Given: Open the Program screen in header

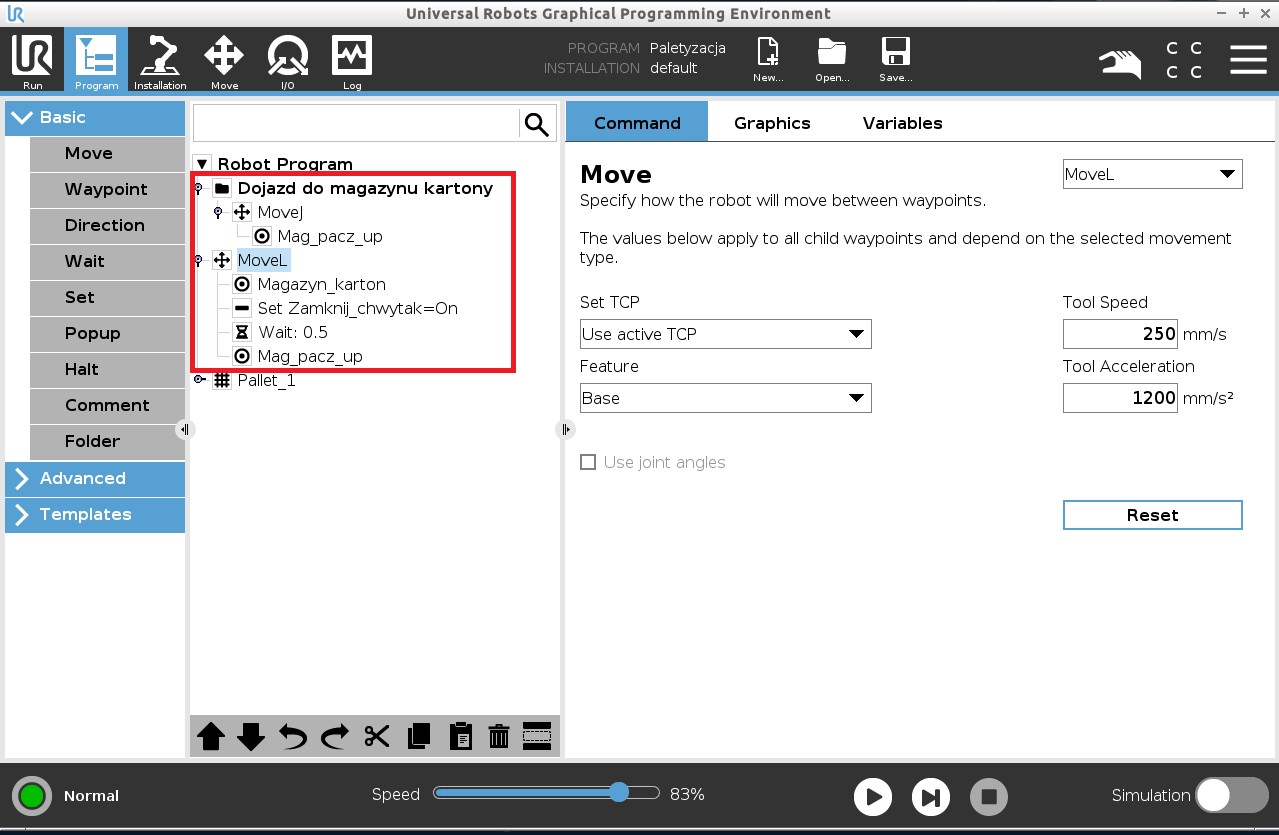Looking at the screenshot, I should [96, 61].
